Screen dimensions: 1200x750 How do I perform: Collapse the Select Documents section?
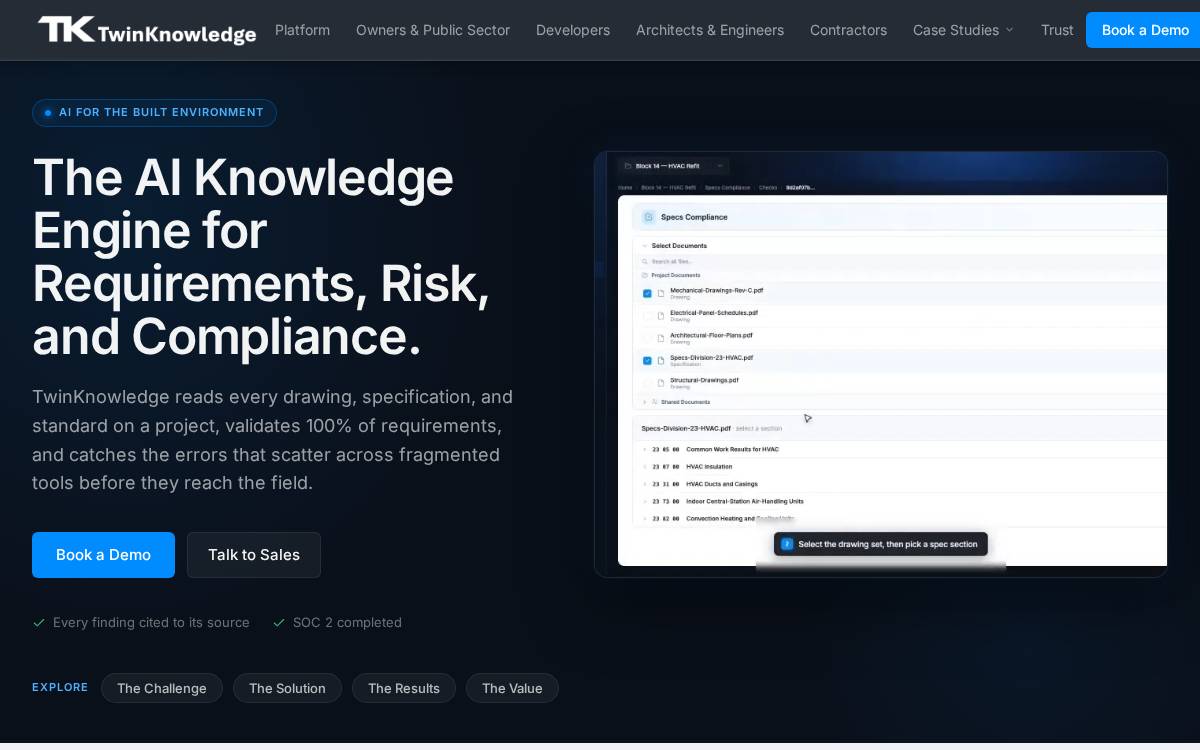click(x=645, y=246)
